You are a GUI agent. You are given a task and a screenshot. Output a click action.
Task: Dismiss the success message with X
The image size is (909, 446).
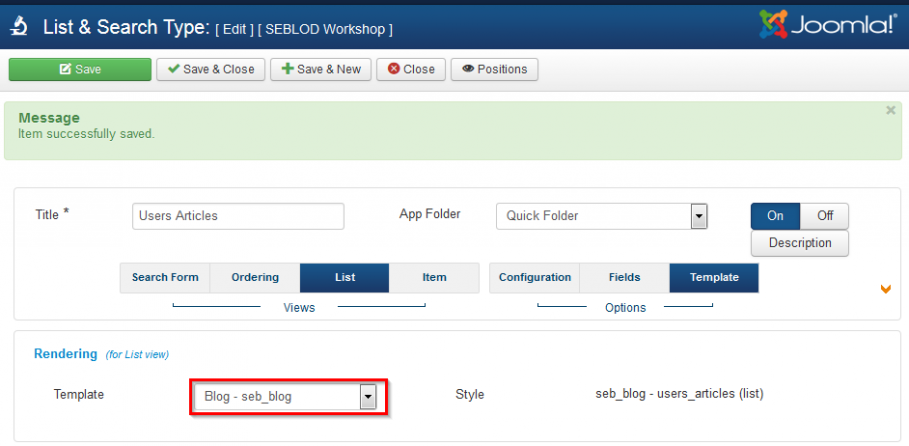tap(890, 110)
